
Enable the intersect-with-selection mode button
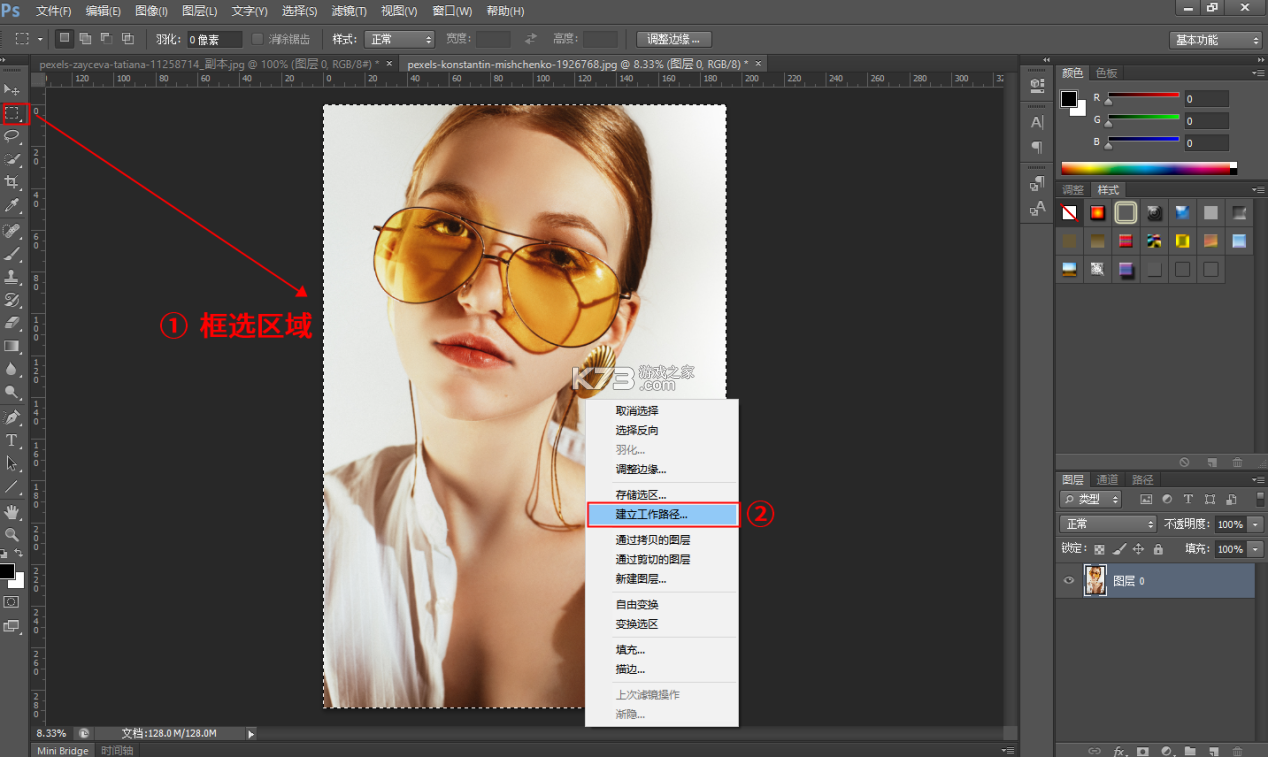click(x=127, y=39)
